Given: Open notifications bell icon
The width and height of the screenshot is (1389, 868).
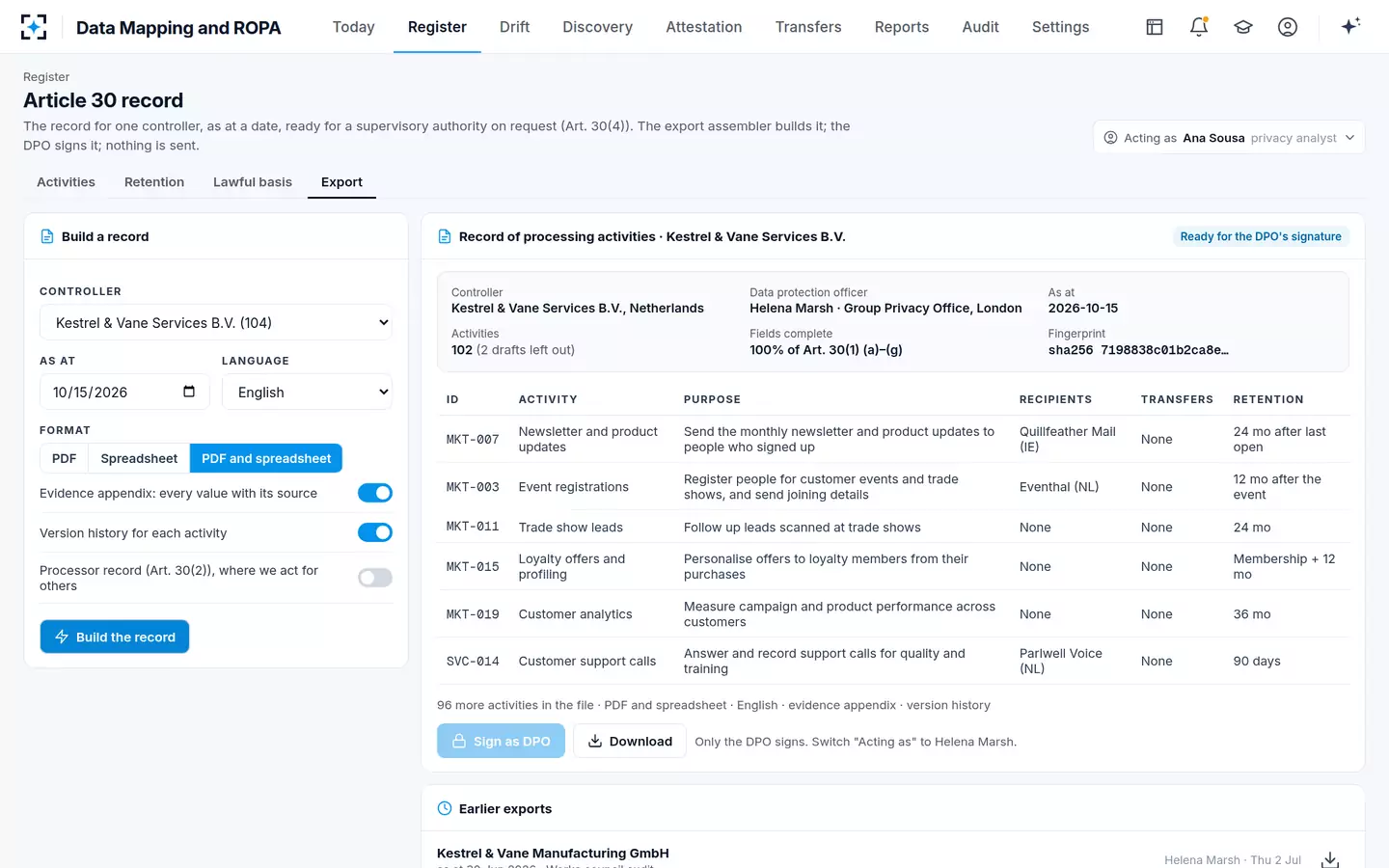Looking at the screenshot, I should coord(1199,27).
